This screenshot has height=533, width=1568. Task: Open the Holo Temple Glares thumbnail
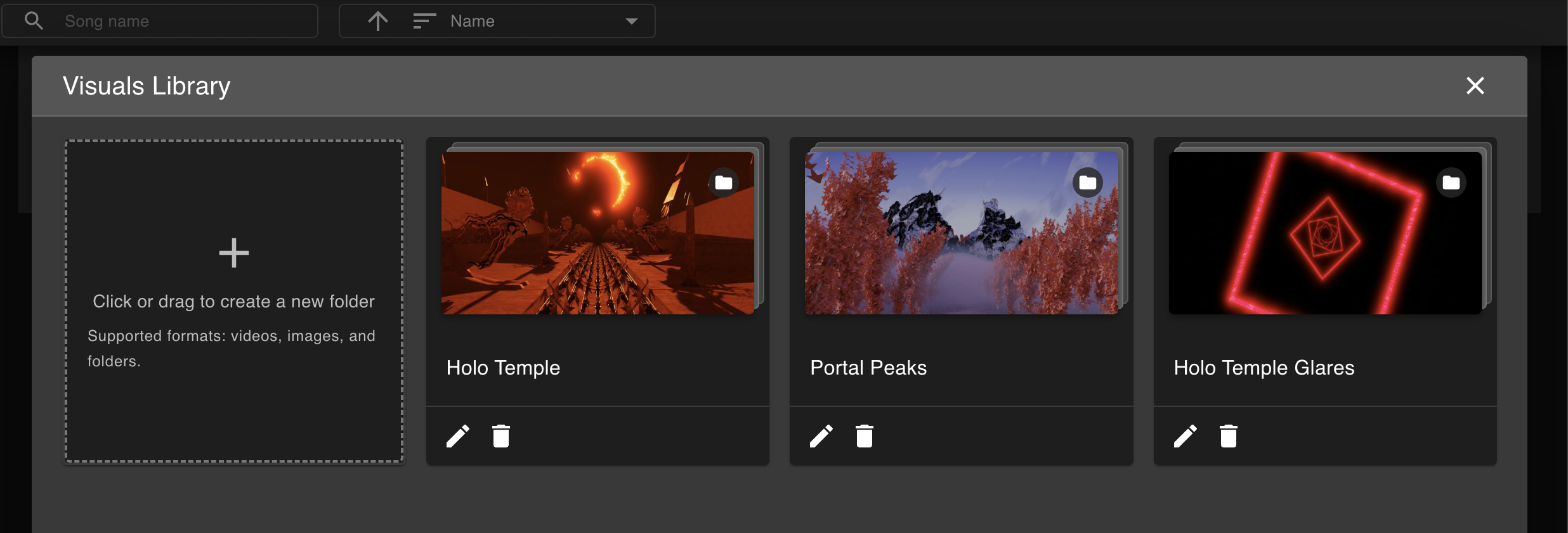tap(1326, 233)
